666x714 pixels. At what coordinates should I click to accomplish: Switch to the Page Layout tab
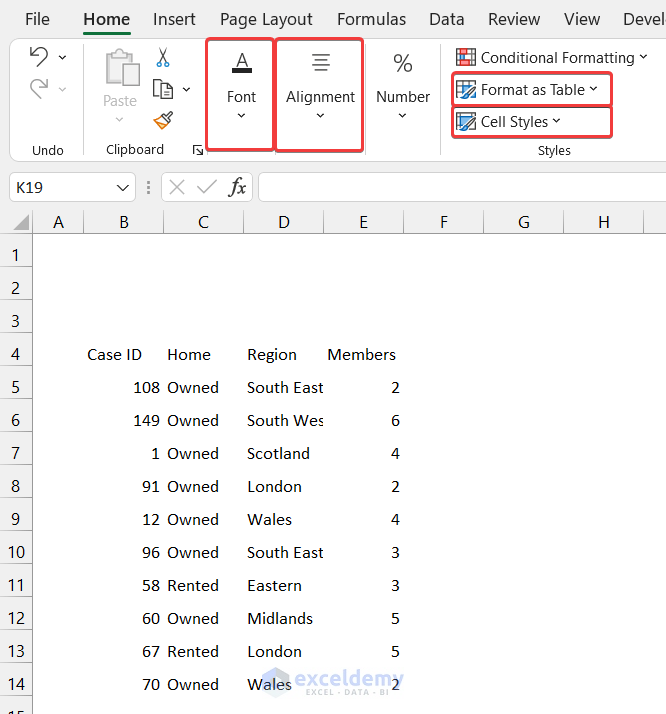[x=266, y=20]
